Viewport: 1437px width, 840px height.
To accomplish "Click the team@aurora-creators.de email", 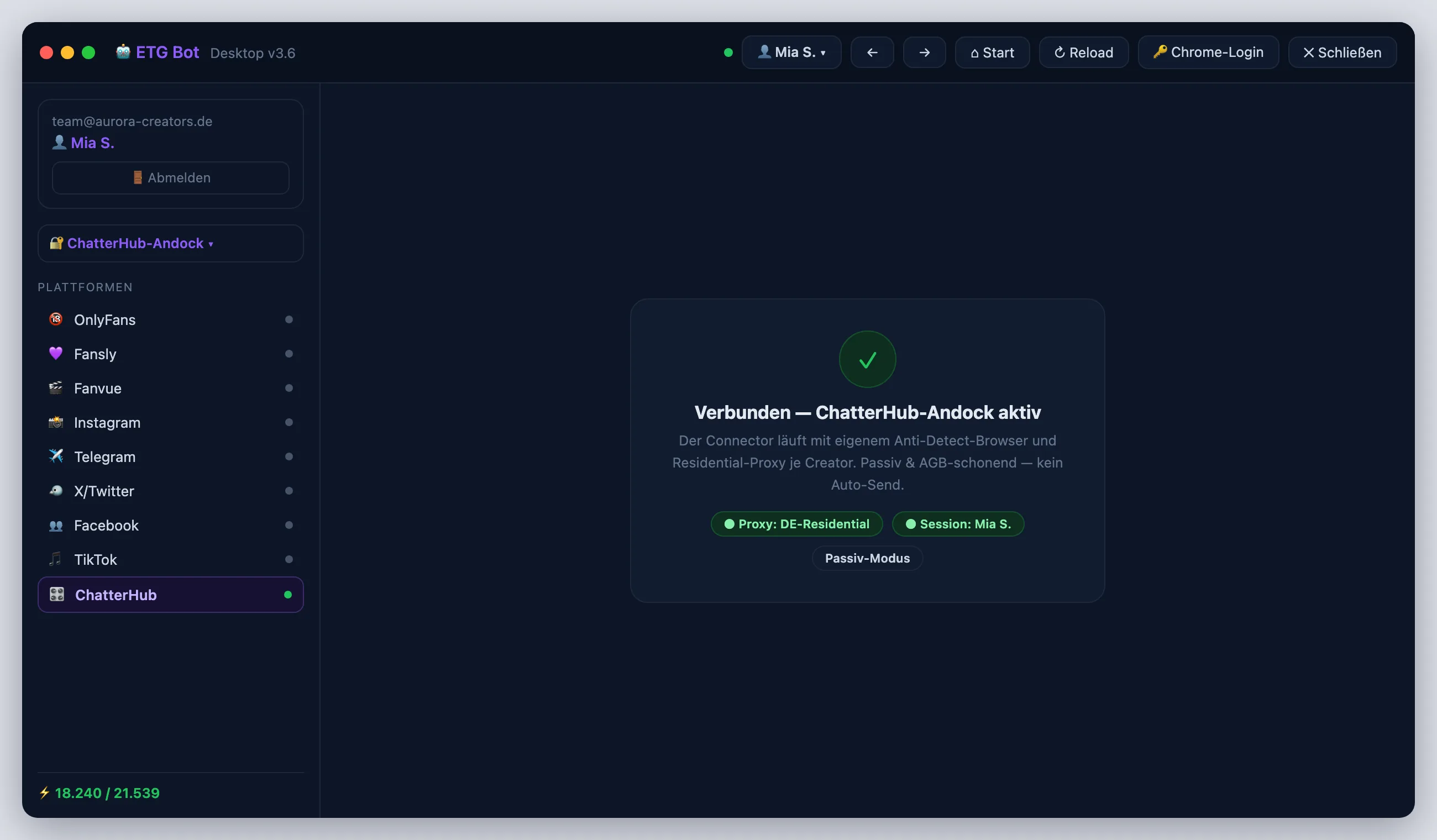I will (132, 122).
